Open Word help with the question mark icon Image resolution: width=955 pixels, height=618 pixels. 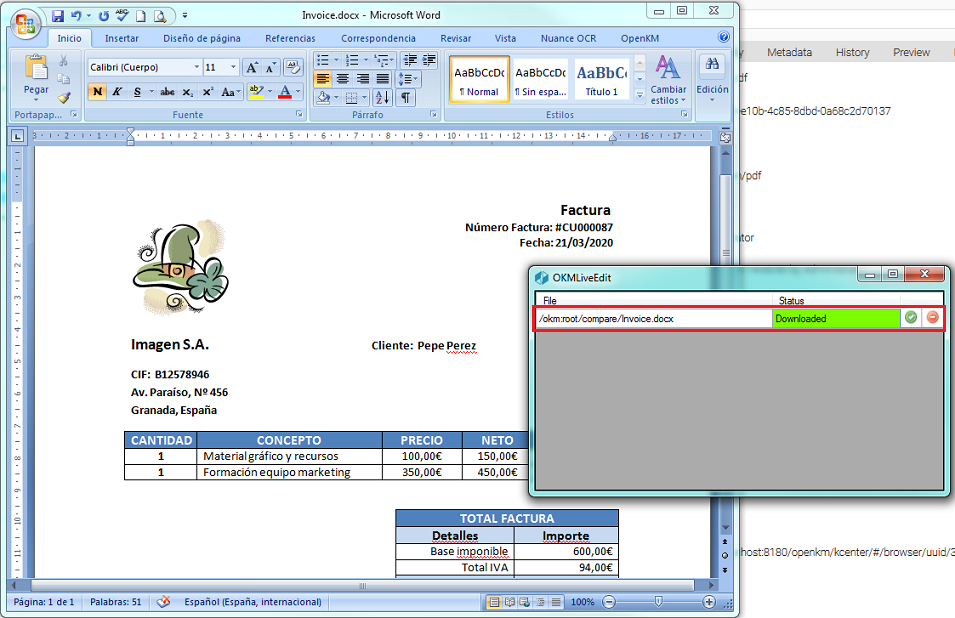(724, 37)
